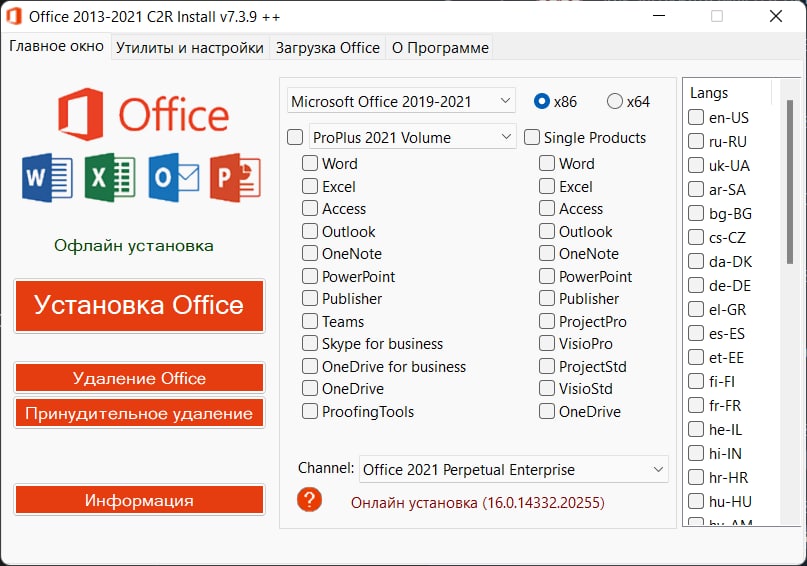This screenshot has height=566, width=807.
Task: Click the Langs list vertical scrollbar
Action: tap(789, 300)
